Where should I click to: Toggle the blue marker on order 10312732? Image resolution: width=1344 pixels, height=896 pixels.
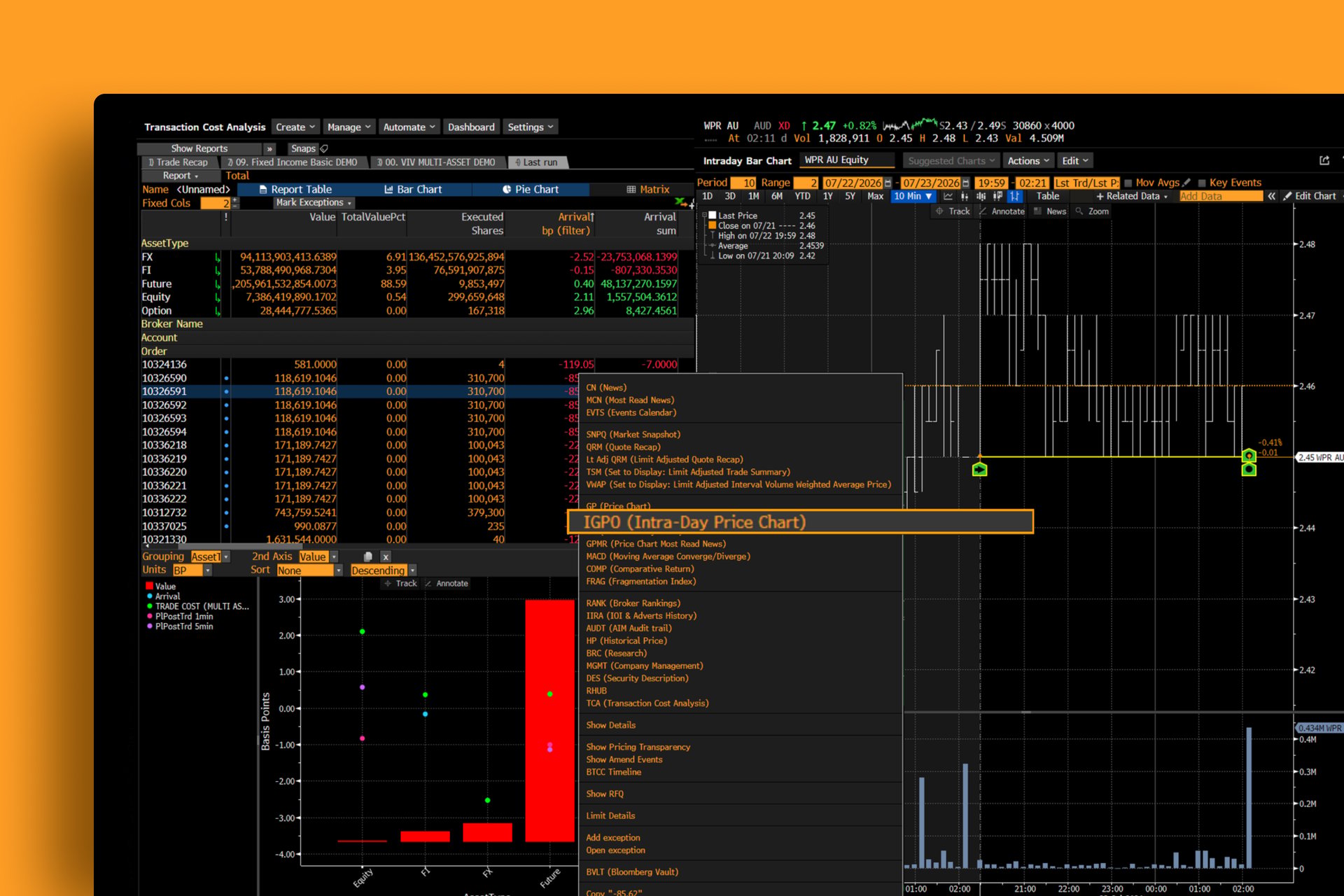pos(226,513)
